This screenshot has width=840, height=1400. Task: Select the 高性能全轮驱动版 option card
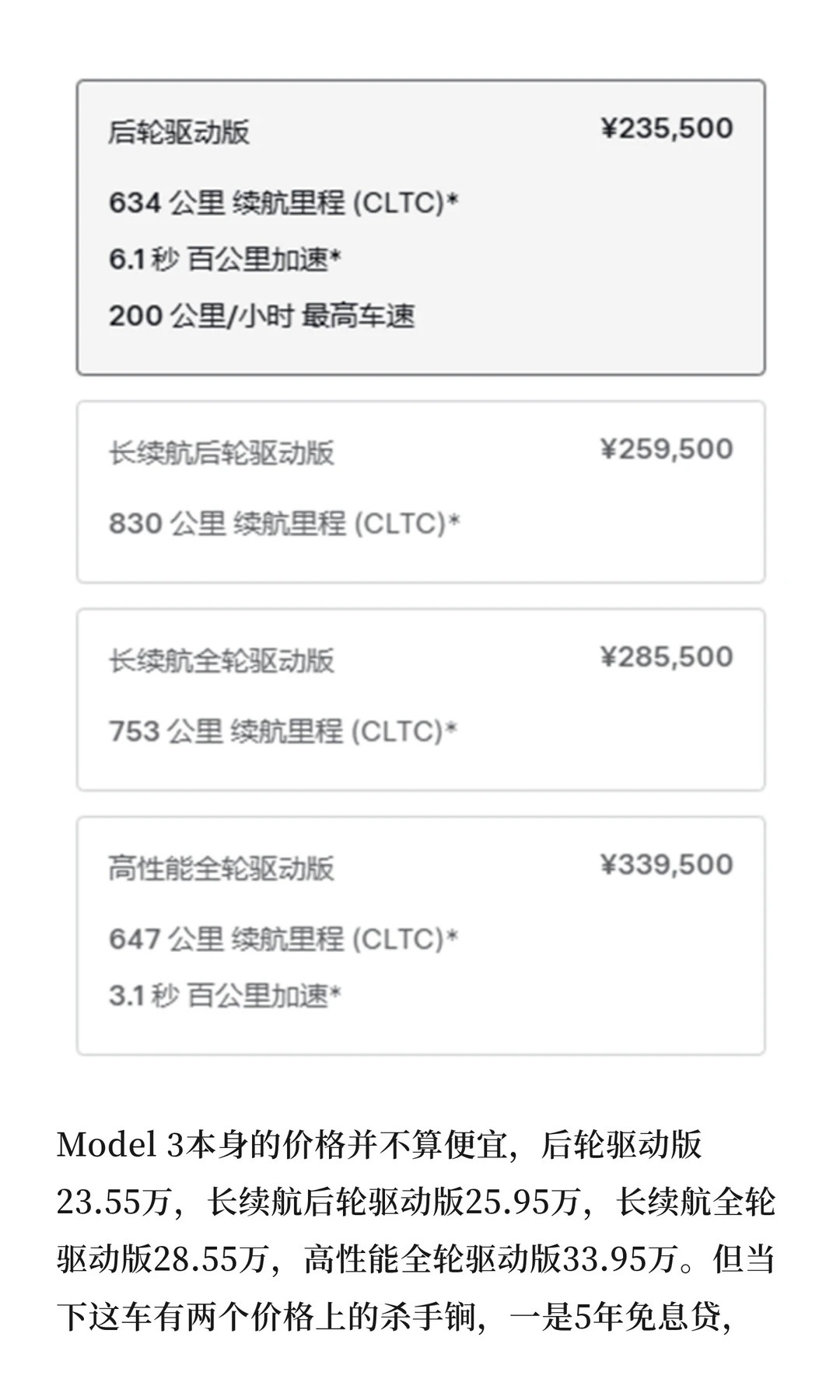pyautogui.click(x=421, y=936)
